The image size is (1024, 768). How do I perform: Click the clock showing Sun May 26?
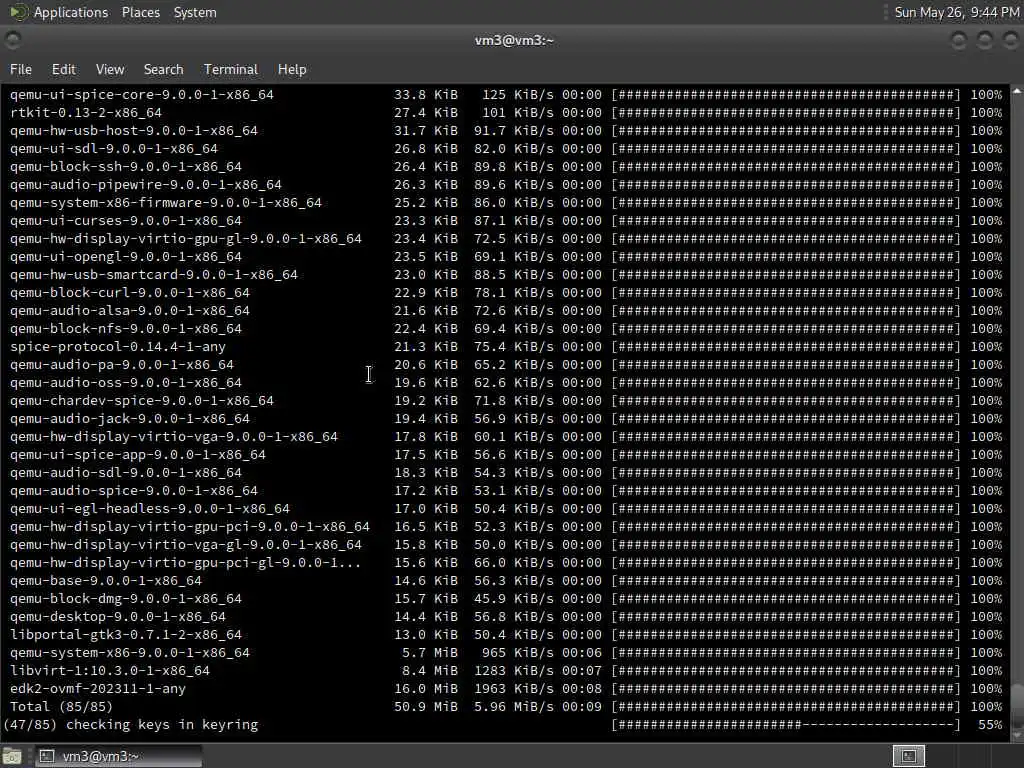[x=957, y=12]
